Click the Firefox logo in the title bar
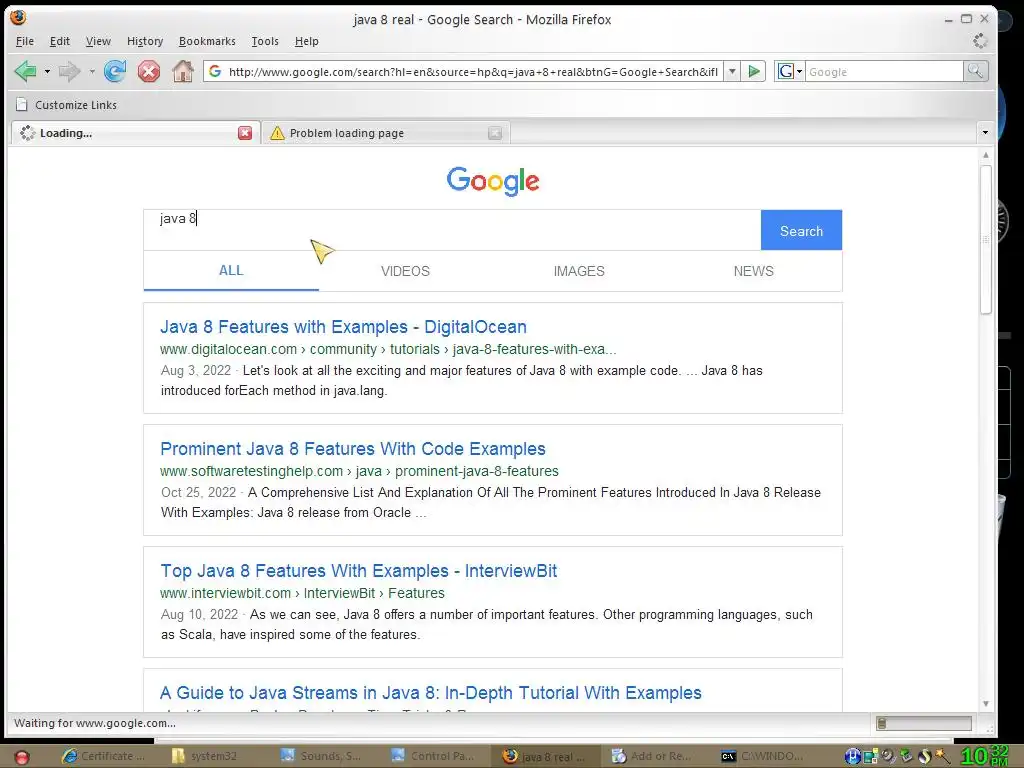The height and width of the screenshot is (768, 1024). click(18, 17)
